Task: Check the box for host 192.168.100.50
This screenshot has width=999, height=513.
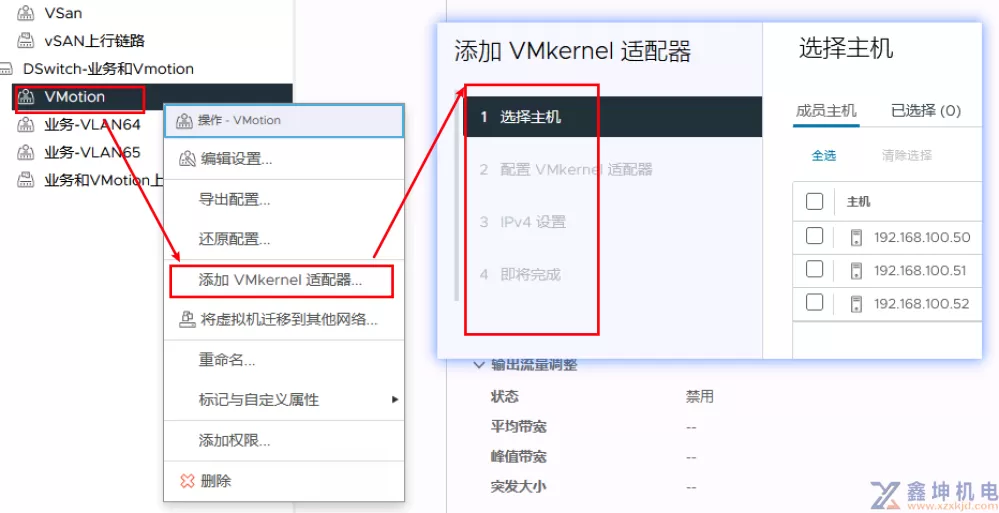Action: click(x=814, y=236)
